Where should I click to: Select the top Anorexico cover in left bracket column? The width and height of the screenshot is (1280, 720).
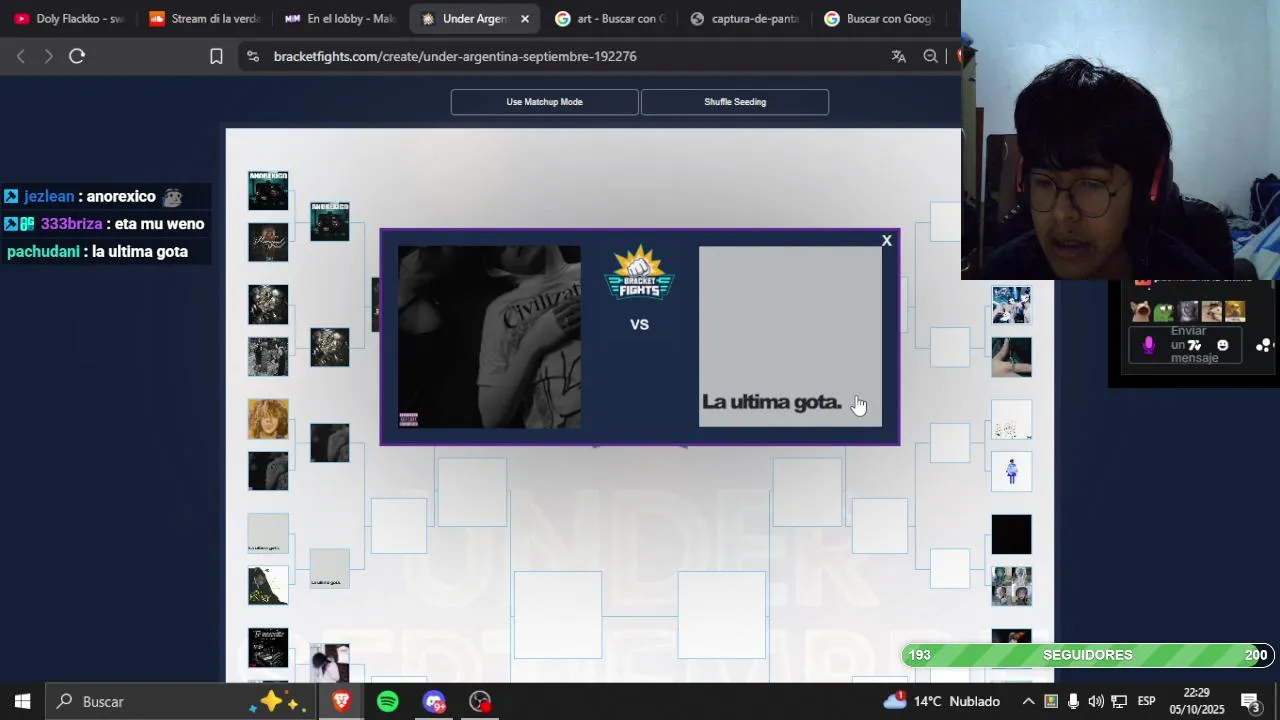pyautogui.click(x=268, y=190)
